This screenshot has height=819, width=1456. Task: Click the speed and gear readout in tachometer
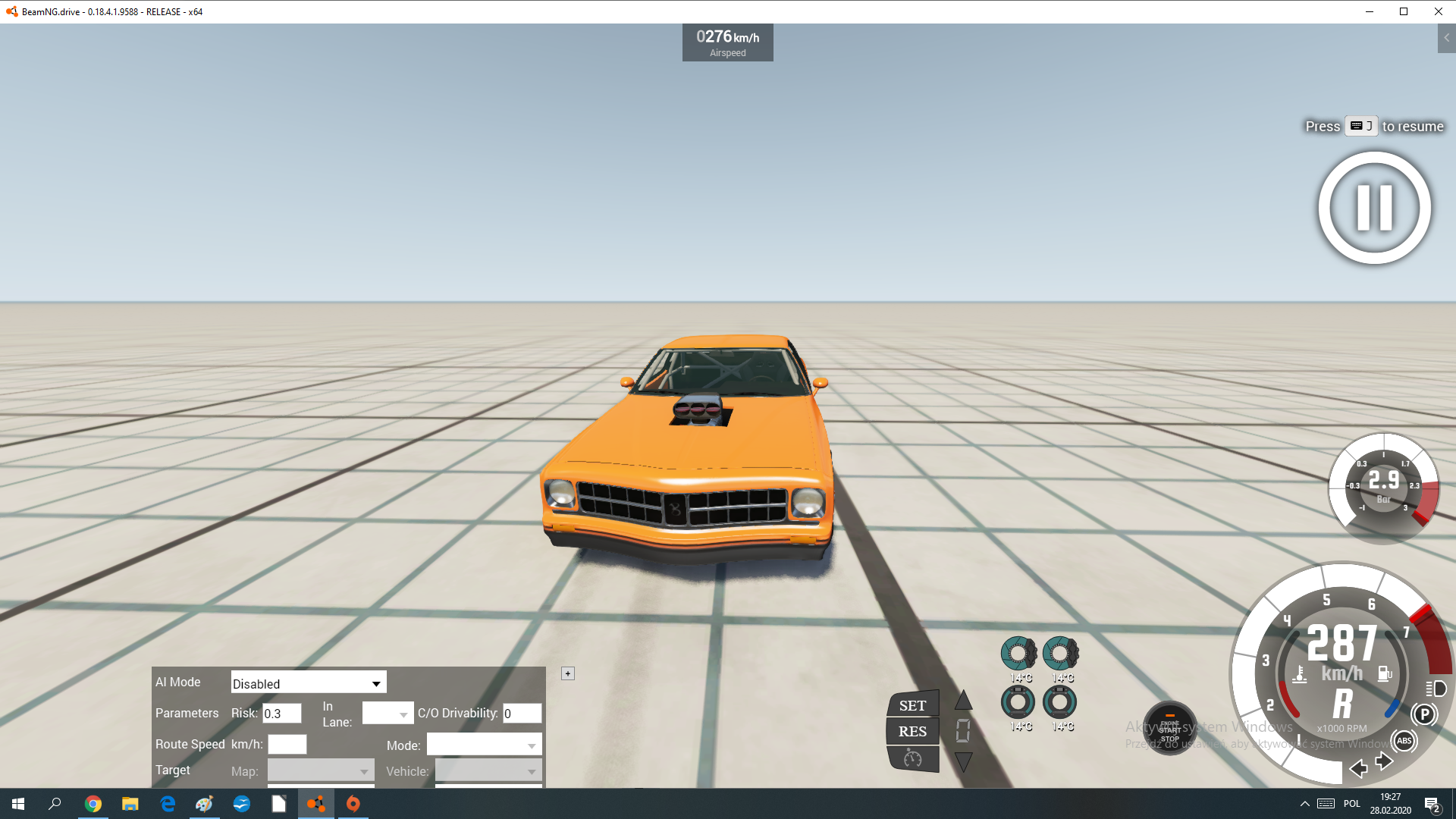coord(1342,671)
